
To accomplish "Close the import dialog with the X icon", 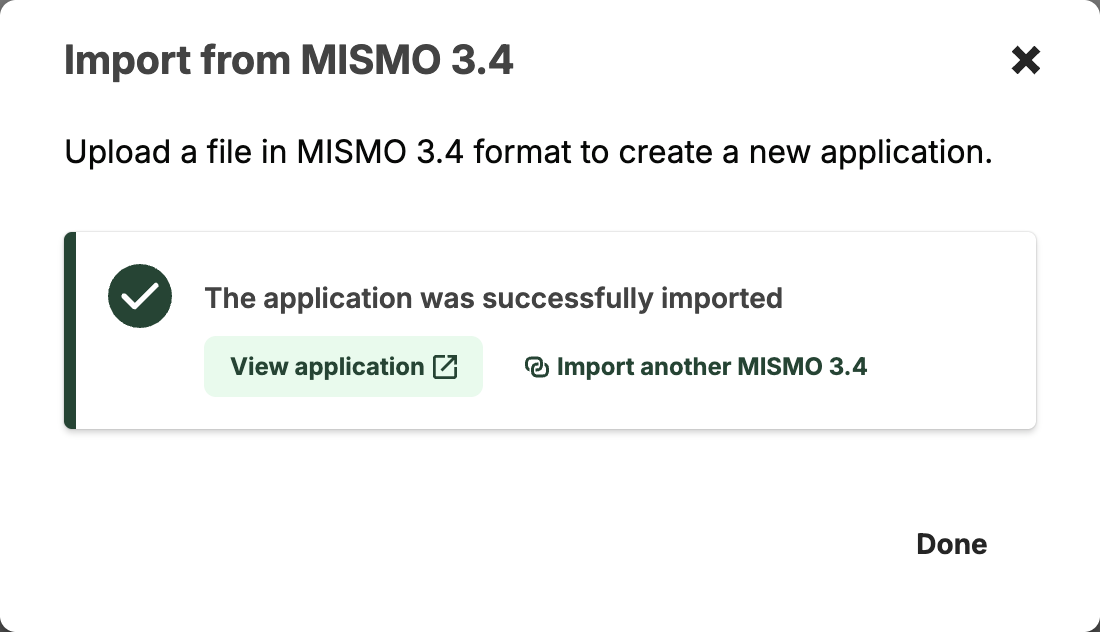I will 1025,61.
